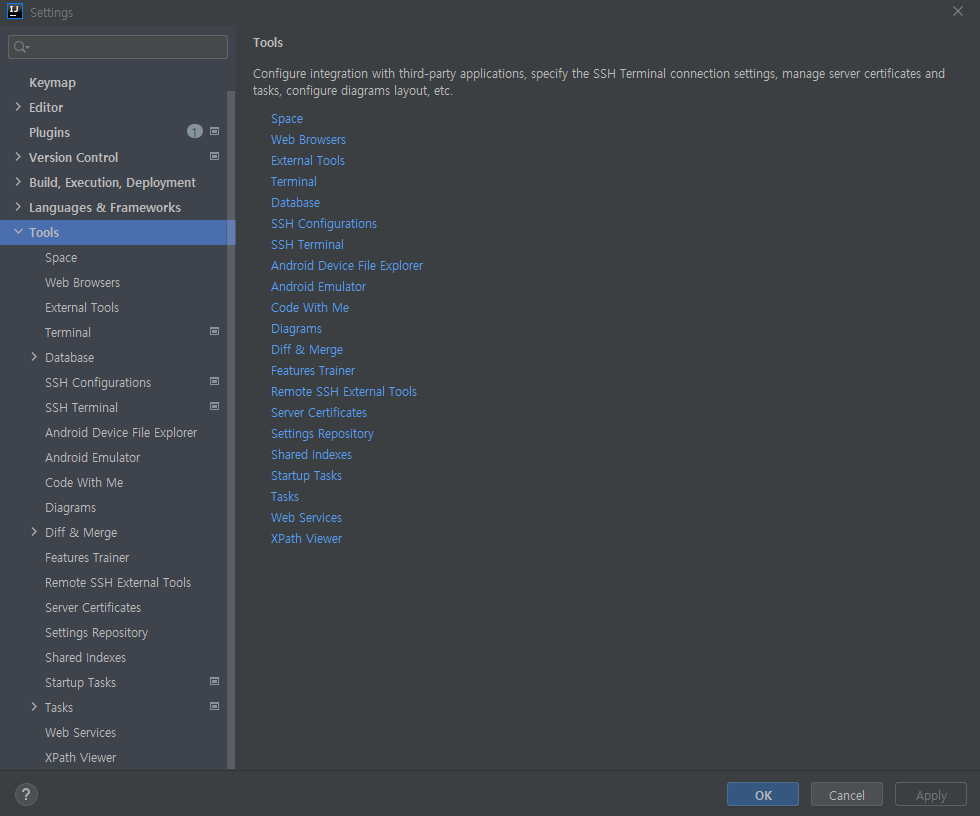Expand the Tasks node in tree
This screenshot has height=816, width=980.
click(34, 707)
